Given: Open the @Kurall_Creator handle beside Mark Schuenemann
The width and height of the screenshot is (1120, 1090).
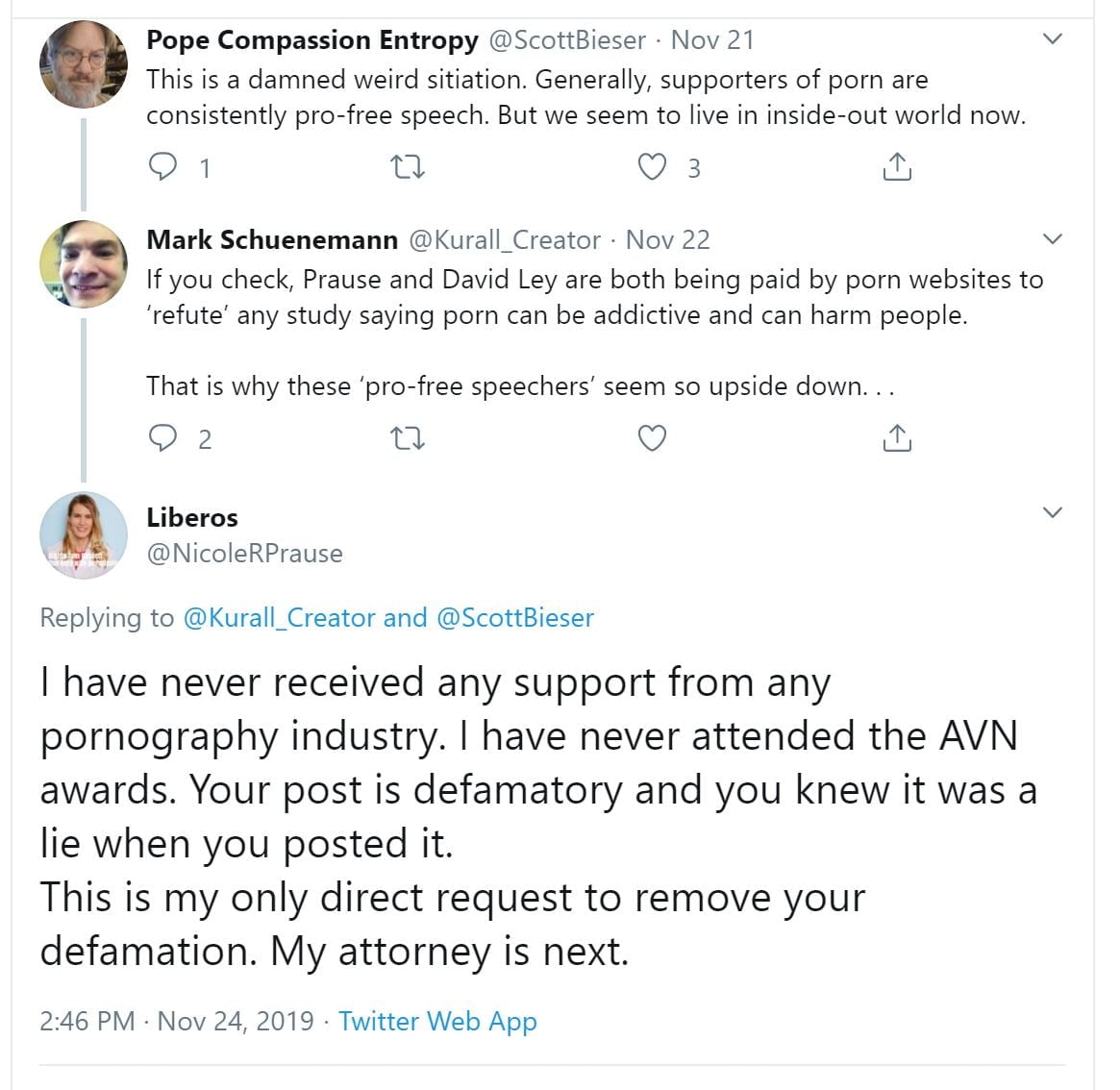Looking at the screenshot, I should pyautogui.click(x=505, y=239).
